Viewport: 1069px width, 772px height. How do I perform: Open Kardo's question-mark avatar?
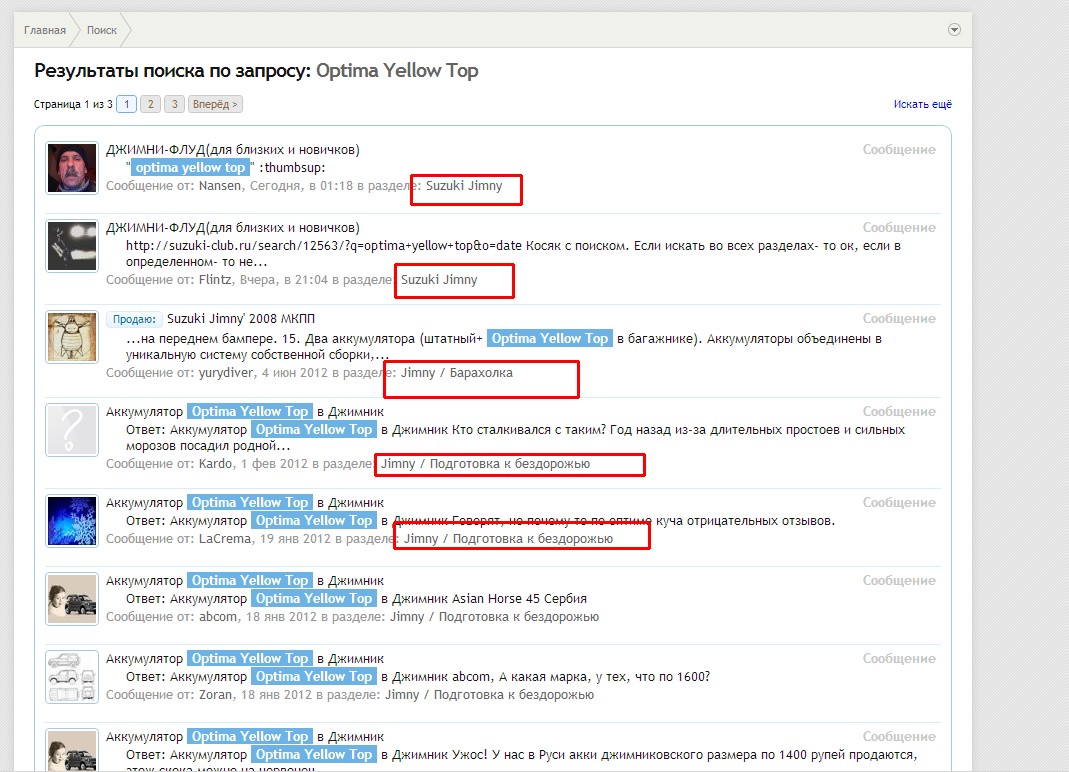point(72,430)
